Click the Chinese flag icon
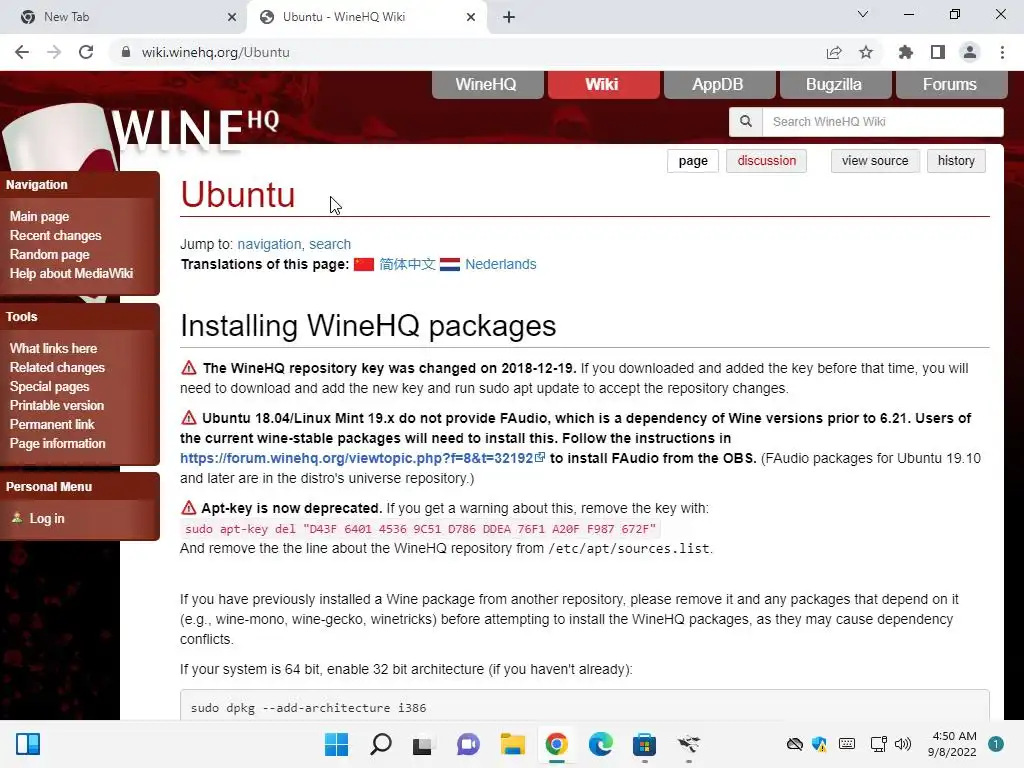 (x=364, y=264)
